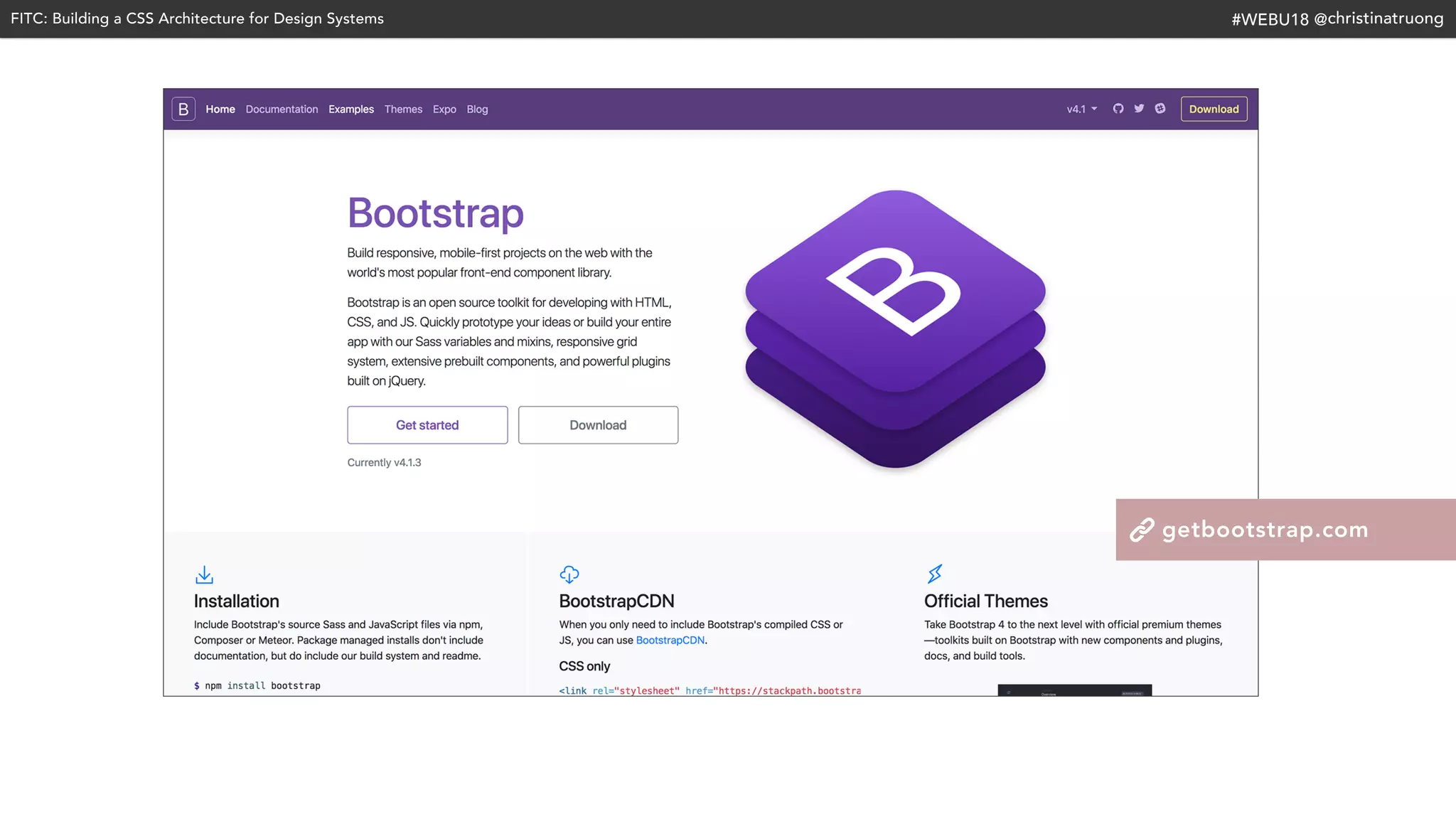The width and height of the screenshot is (1456, 819).
Task: Click the Download button below description
Action: pos(598,425)
